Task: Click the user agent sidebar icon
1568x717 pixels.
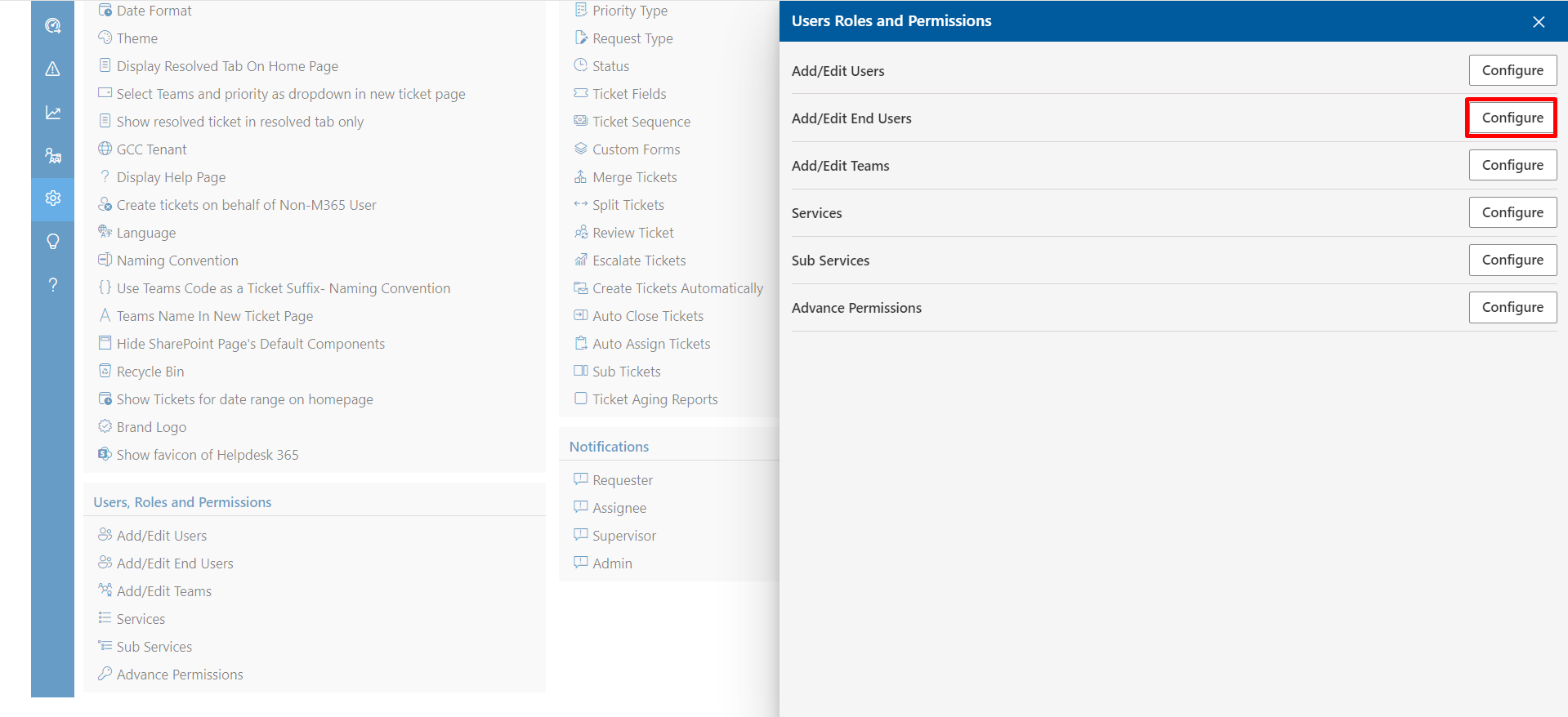Action: pyautogui.click(x=52, y=155)
